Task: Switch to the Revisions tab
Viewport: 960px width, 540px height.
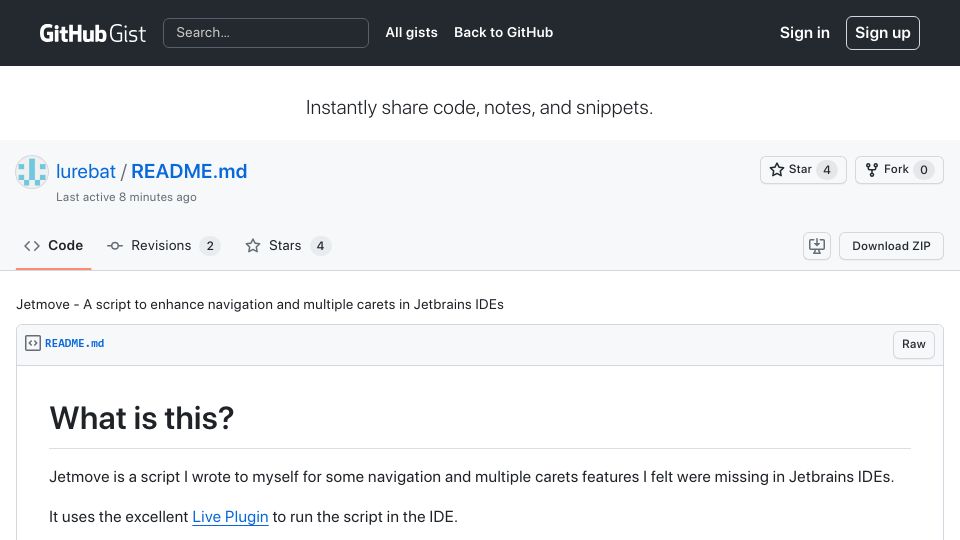Action: [x=163, y=246]
